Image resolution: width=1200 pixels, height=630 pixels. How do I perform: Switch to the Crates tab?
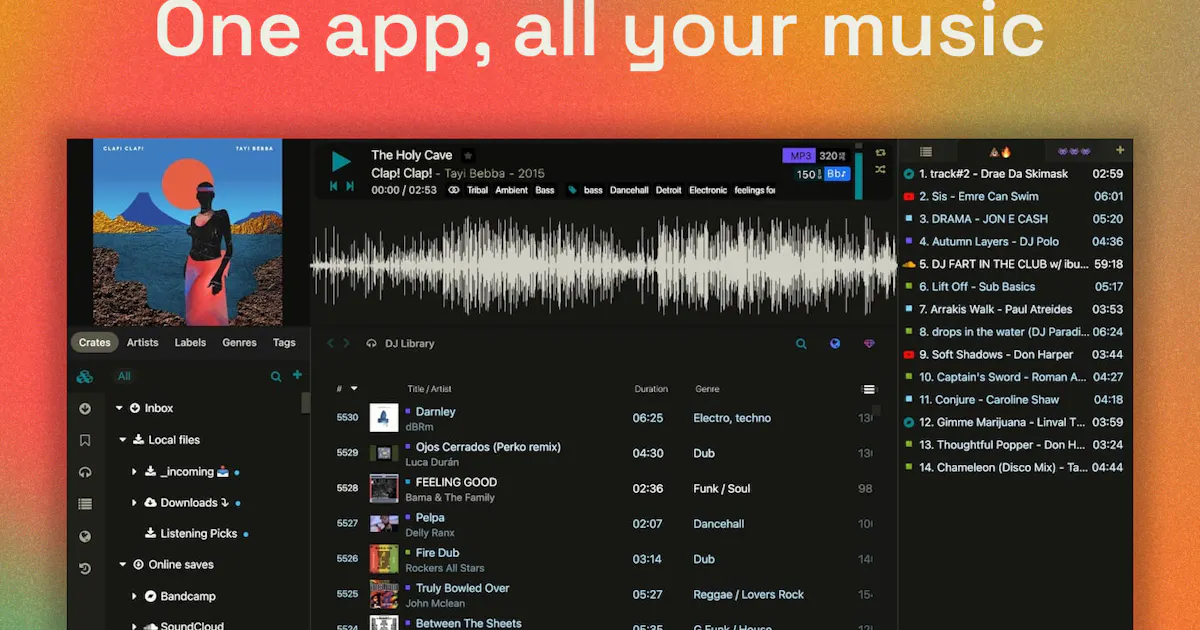point(95,342)
